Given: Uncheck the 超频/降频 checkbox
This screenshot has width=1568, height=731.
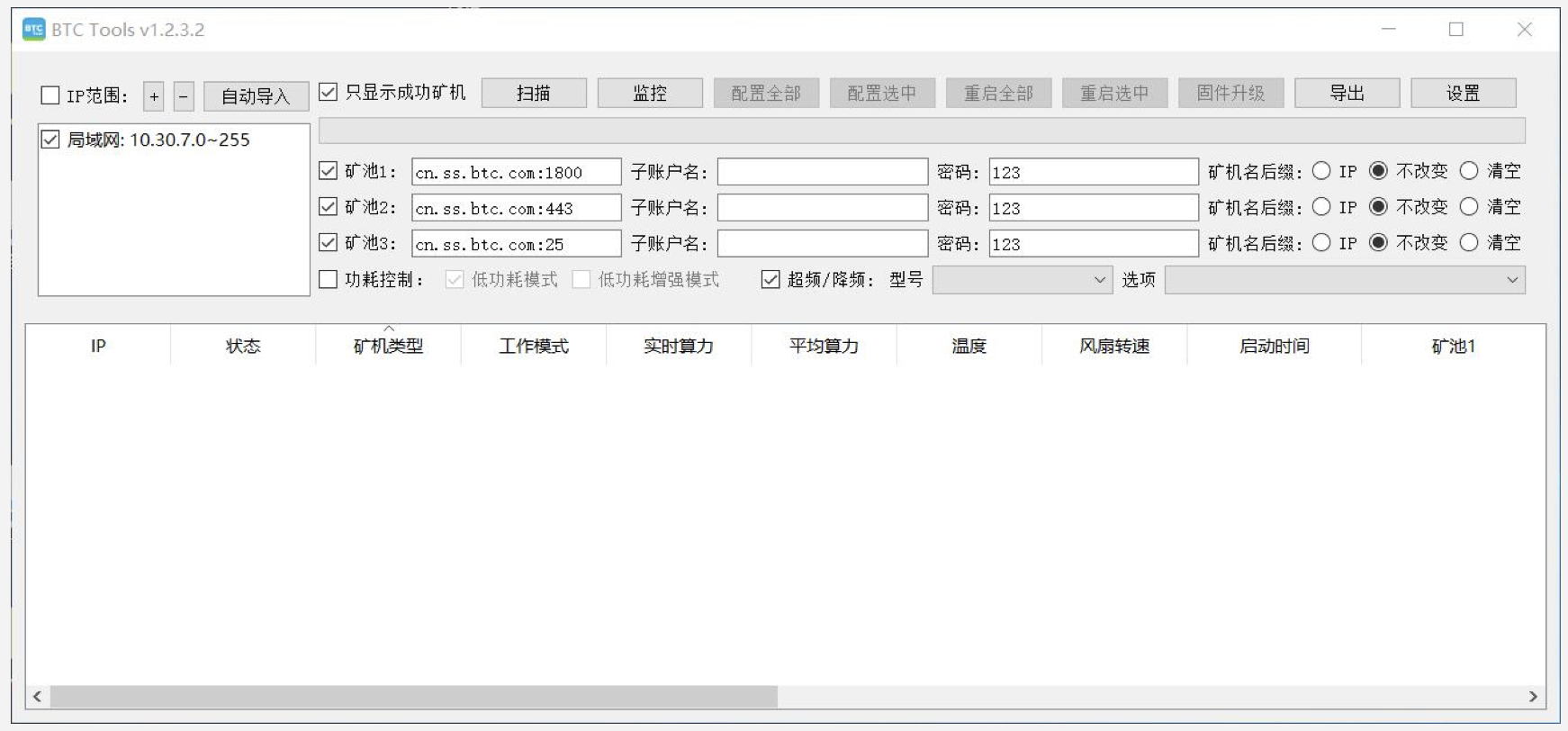Looking at the screenshot, I should click(770, 280).
